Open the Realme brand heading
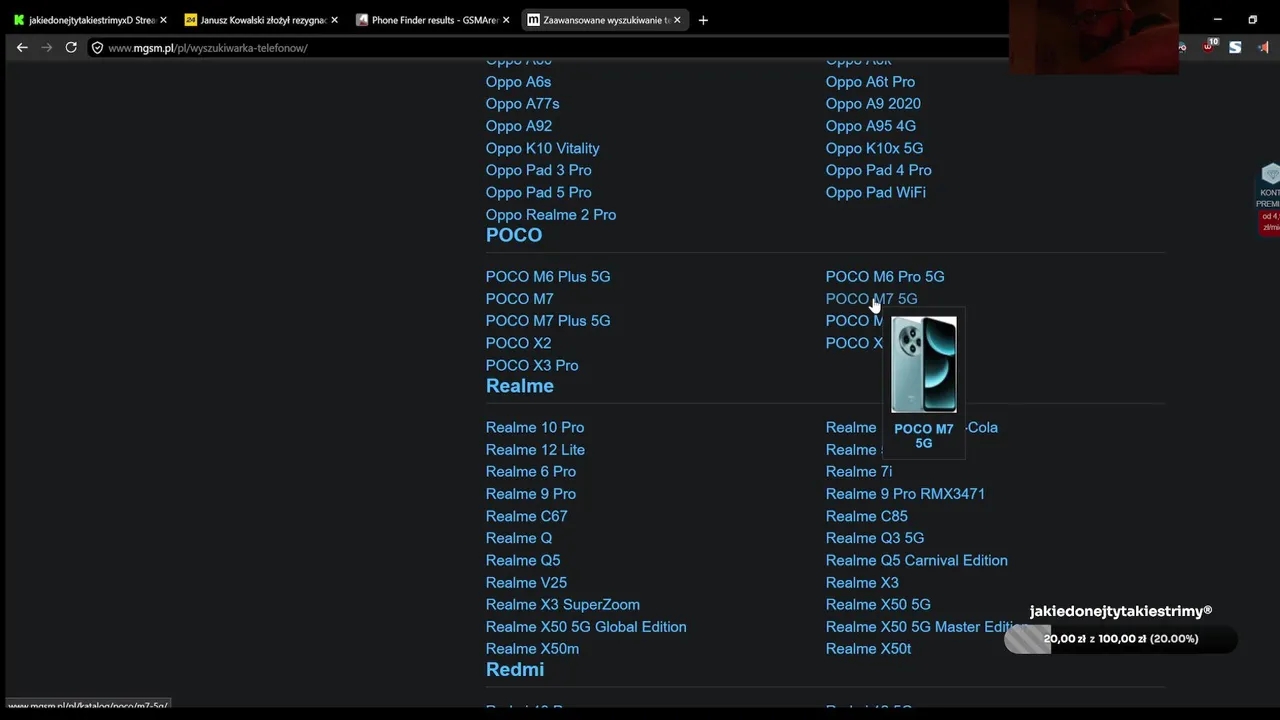The width and height of the screenshot is (1280, 720). (x=520, y=386)
